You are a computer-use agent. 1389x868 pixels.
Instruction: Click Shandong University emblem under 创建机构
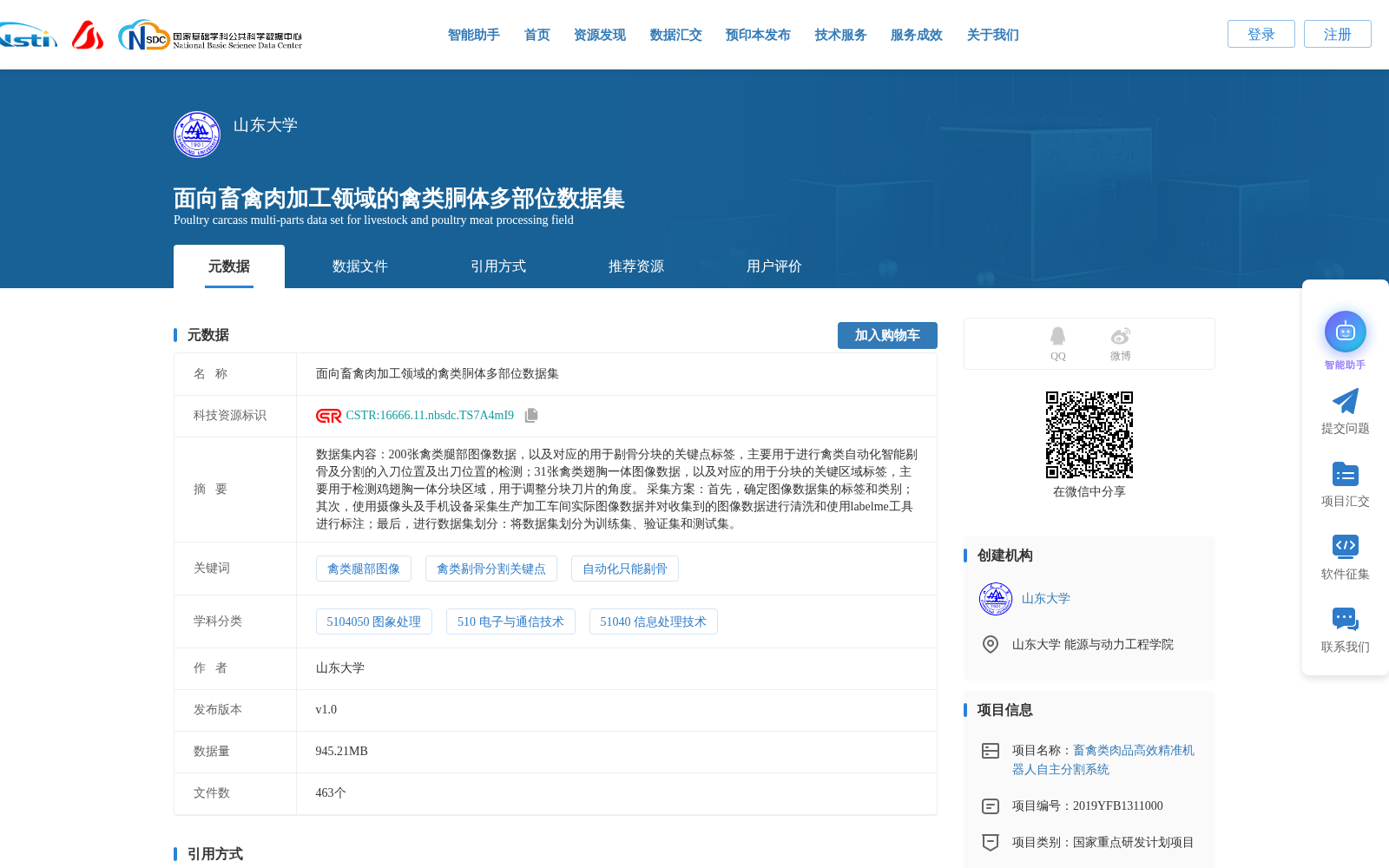tap(996, 599)
